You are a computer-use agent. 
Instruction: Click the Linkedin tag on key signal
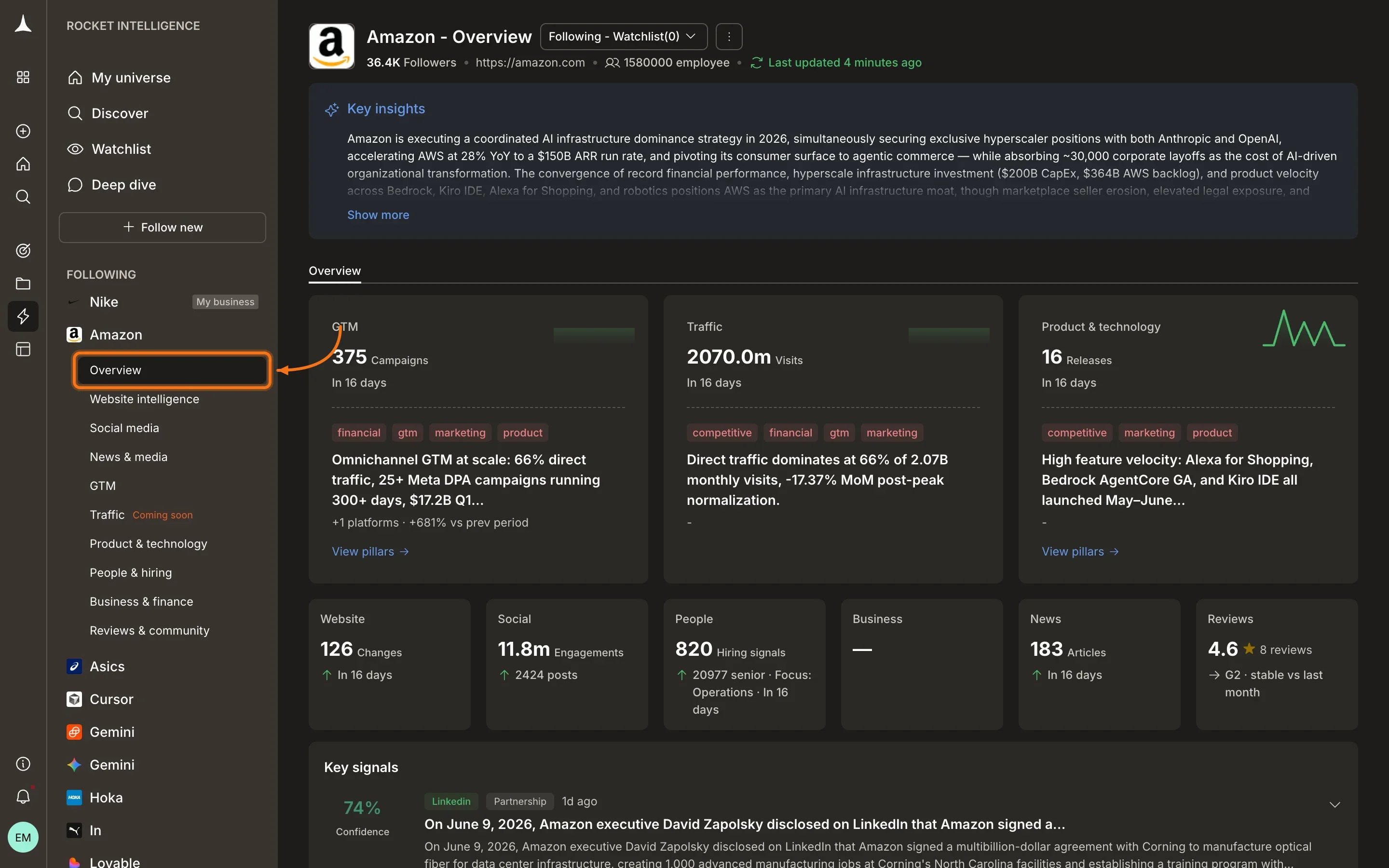coord(451,801)
